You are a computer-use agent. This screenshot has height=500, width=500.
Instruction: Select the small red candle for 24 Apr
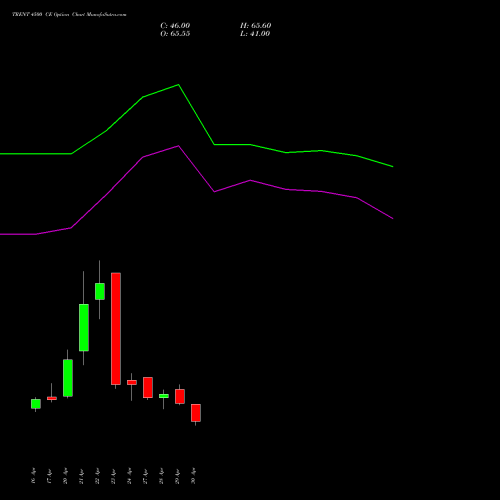tap(132, 383)
